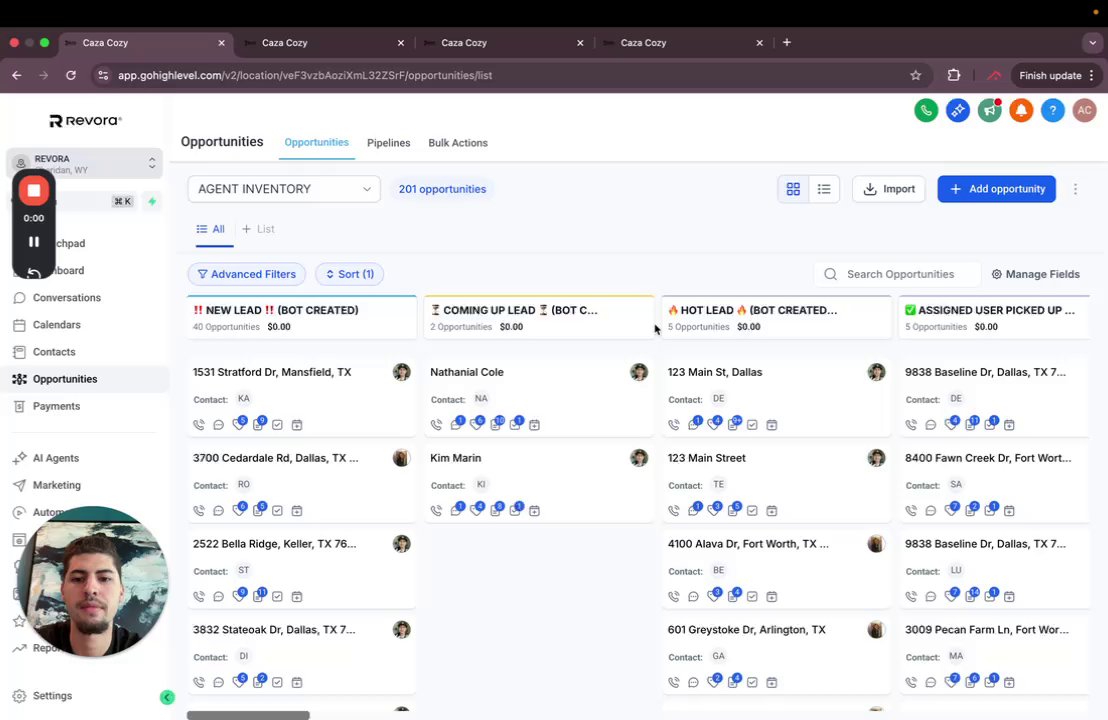Screen dimensions: 1108x720
Task: Click the Import button
Action: point(889,189)
